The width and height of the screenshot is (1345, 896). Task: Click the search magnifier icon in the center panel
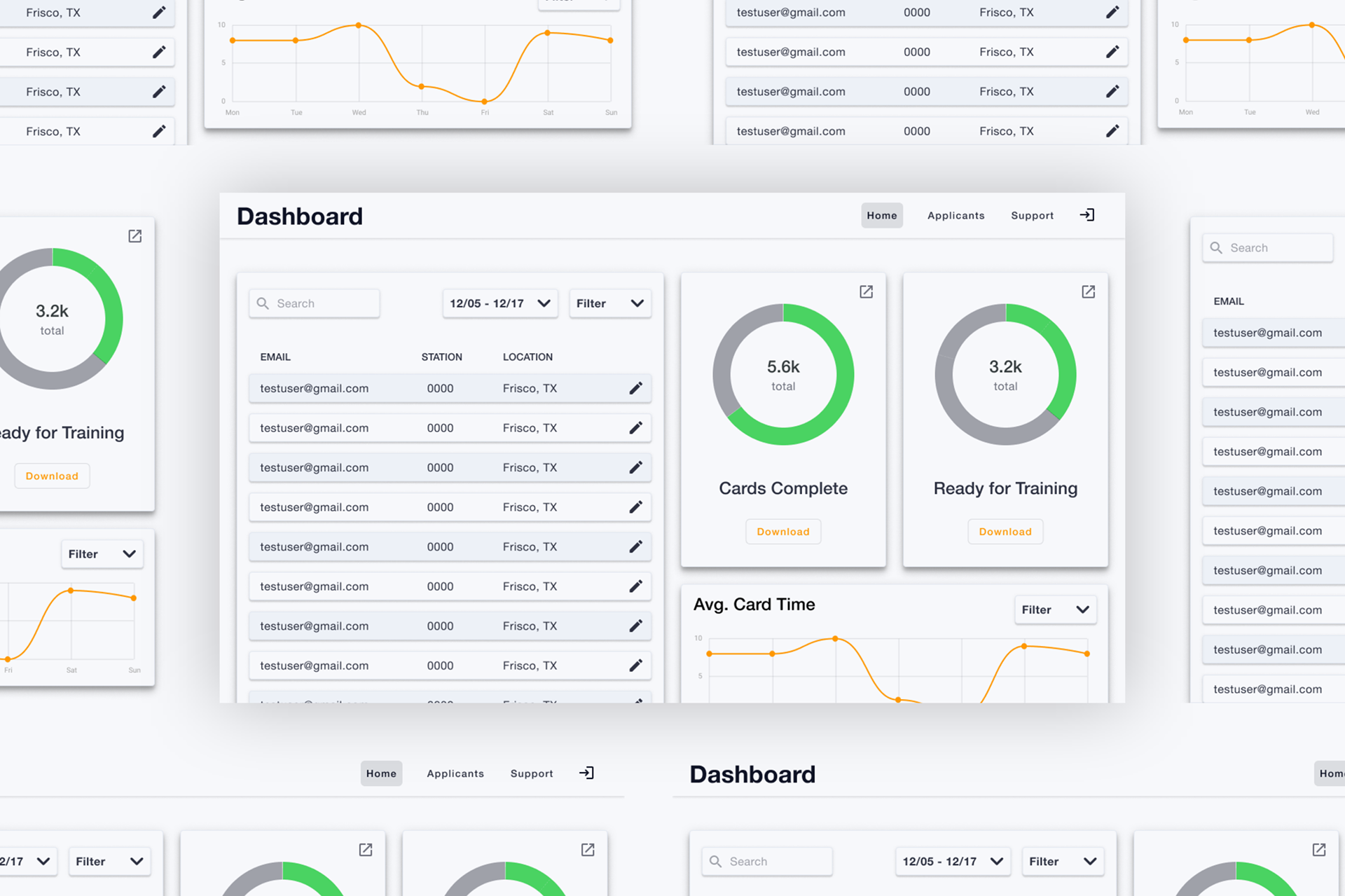(x=263, y=303)
